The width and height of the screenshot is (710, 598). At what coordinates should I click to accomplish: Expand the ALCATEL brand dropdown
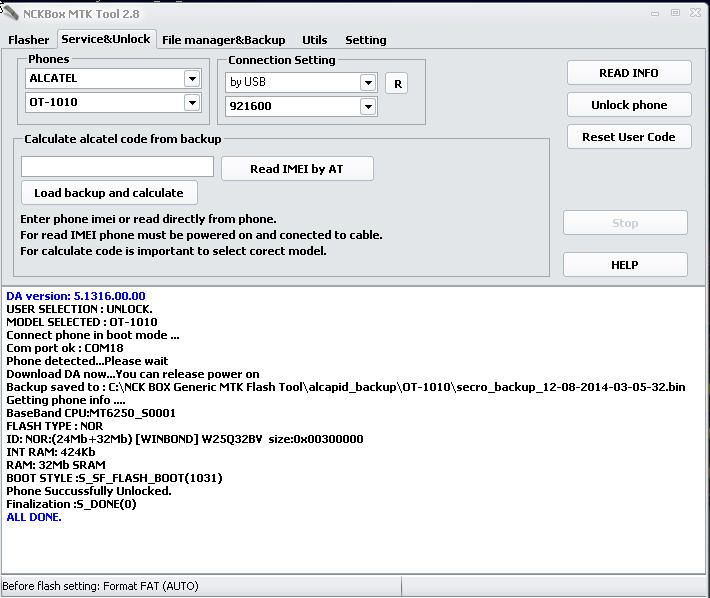tap(192, 79)
